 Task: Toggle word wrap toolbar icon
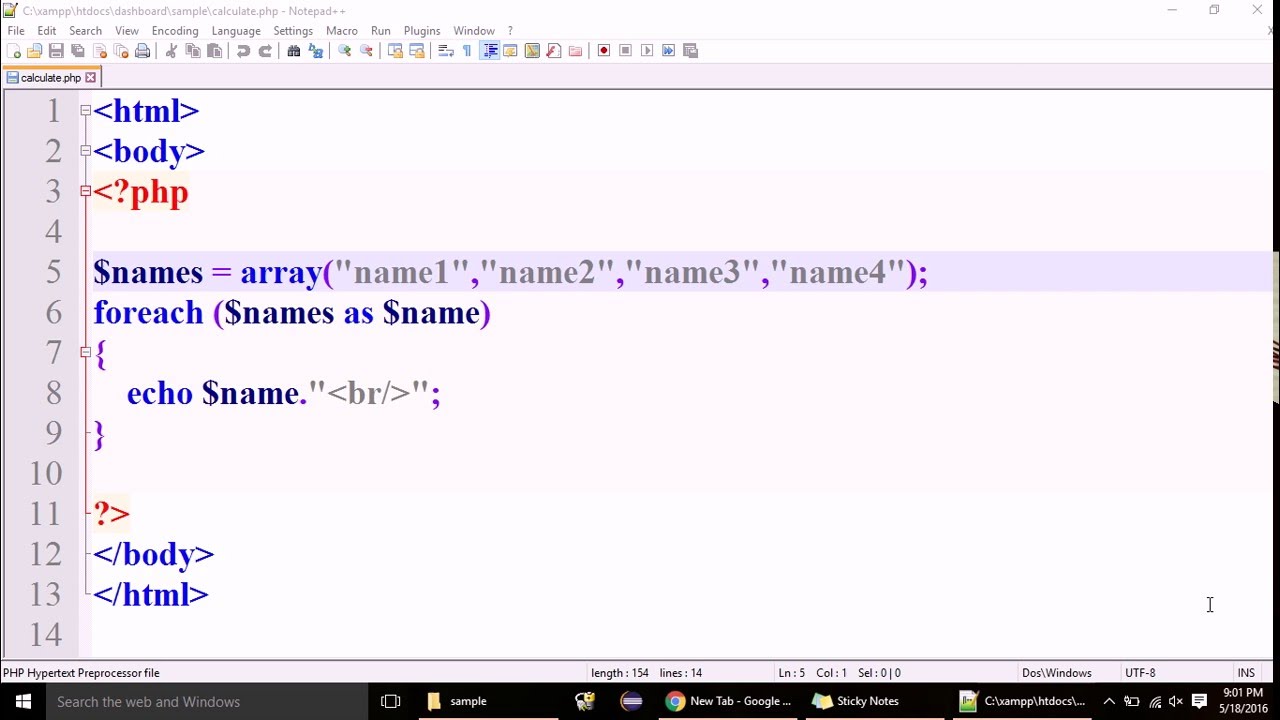tap(446, 51)
